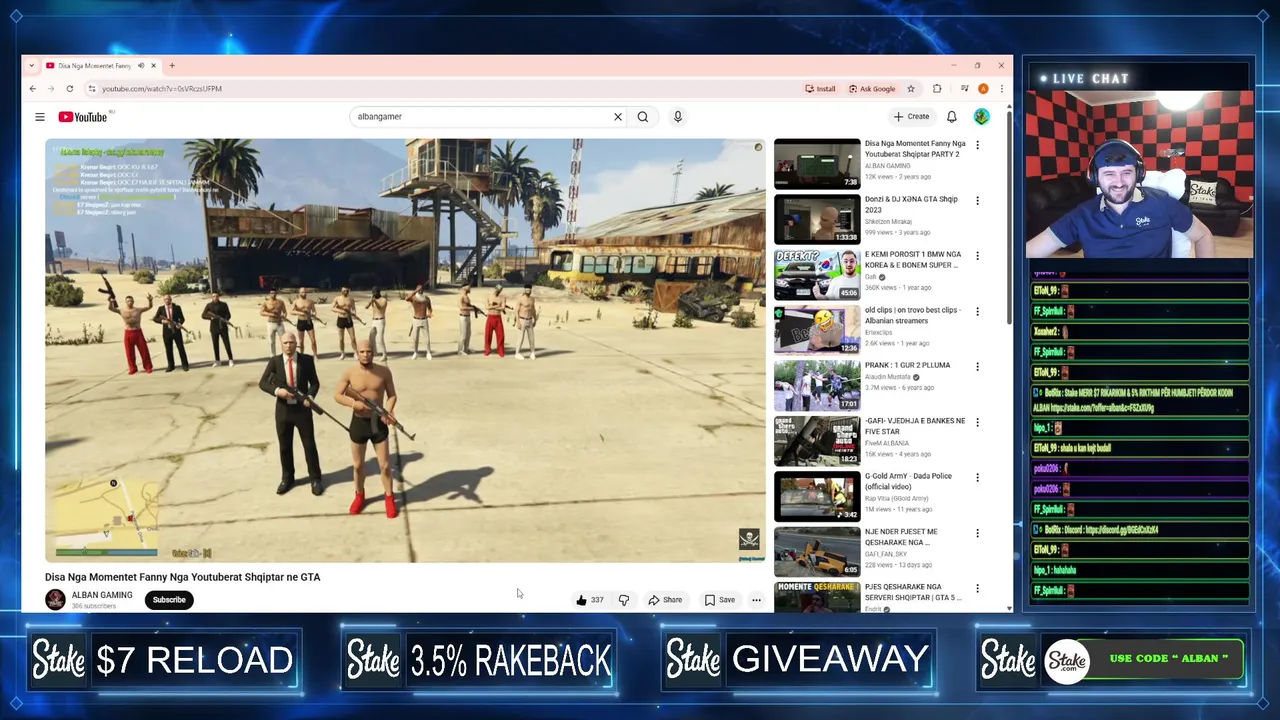This screenshot has height=720, width=1280.
Task: Click the Stake 3.5% RAKEBACK banner
Action: click(478, 660)
